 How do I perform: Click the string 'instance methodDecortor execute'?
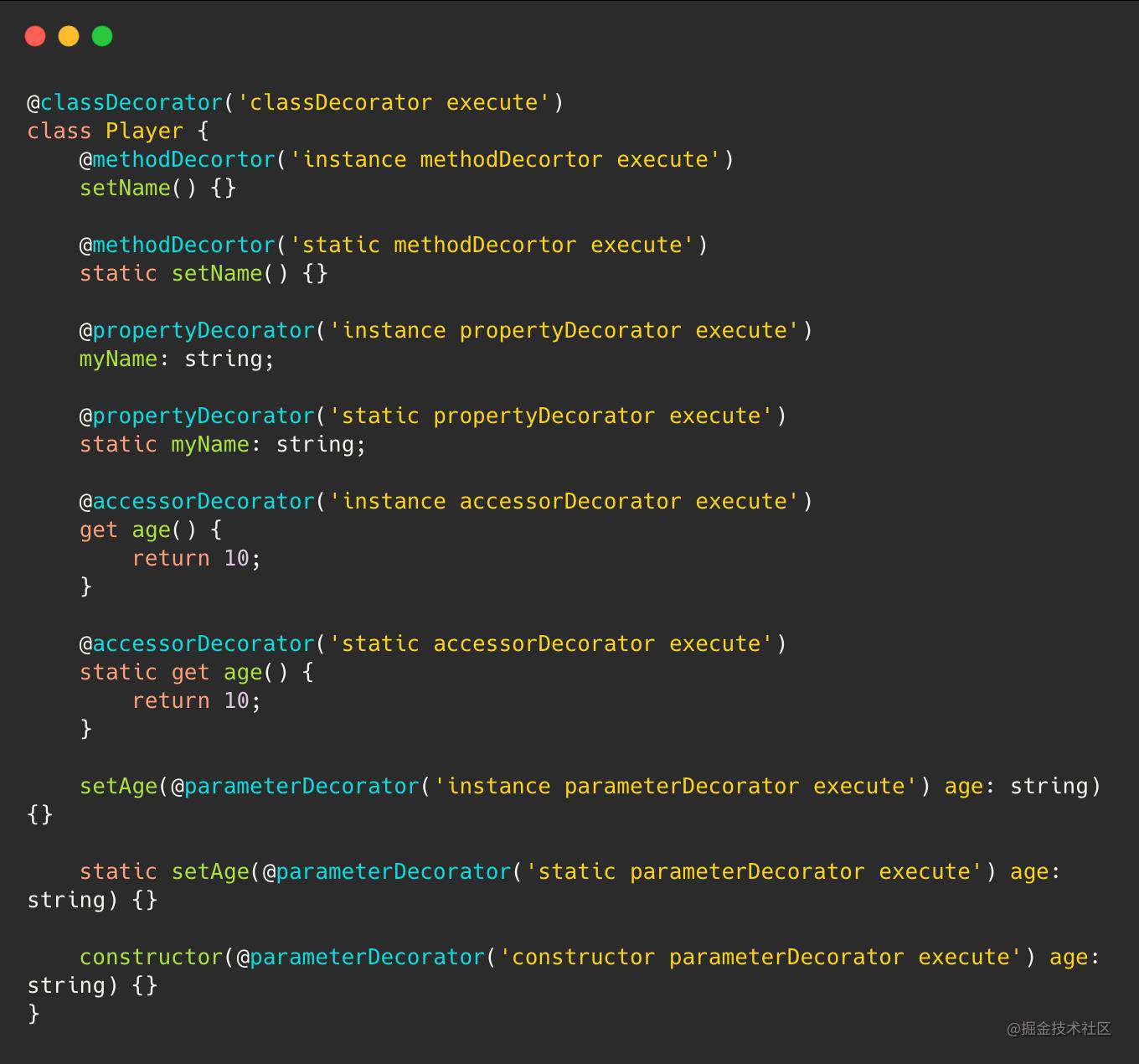tap(505, 159)
